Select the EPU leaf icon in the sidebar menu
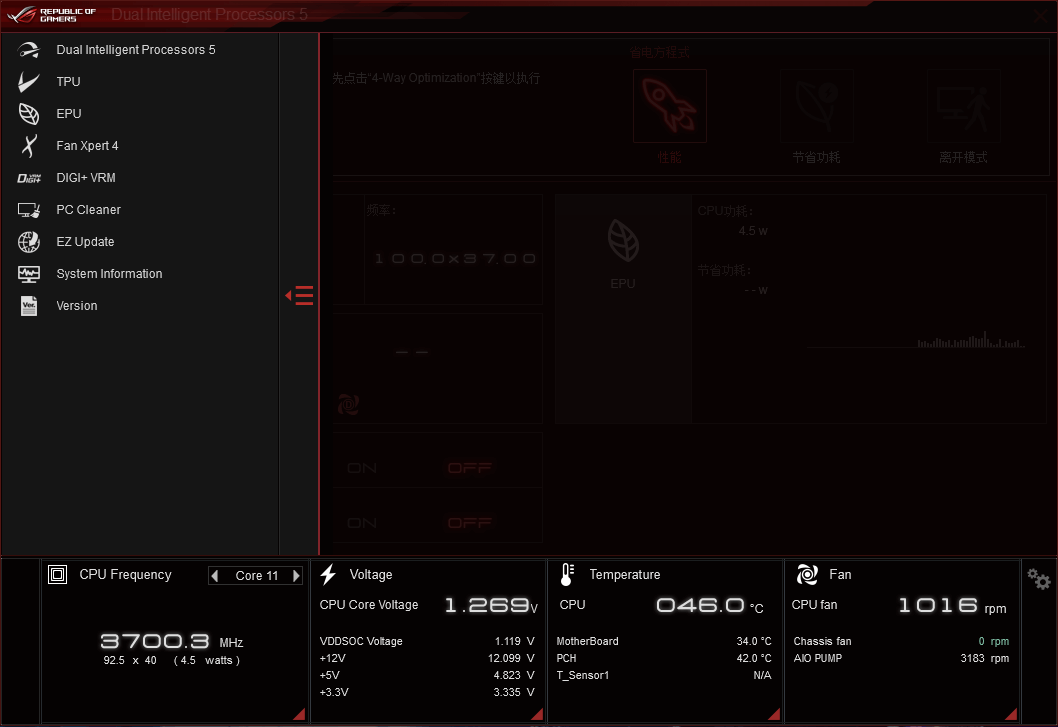 click(29, 114)
